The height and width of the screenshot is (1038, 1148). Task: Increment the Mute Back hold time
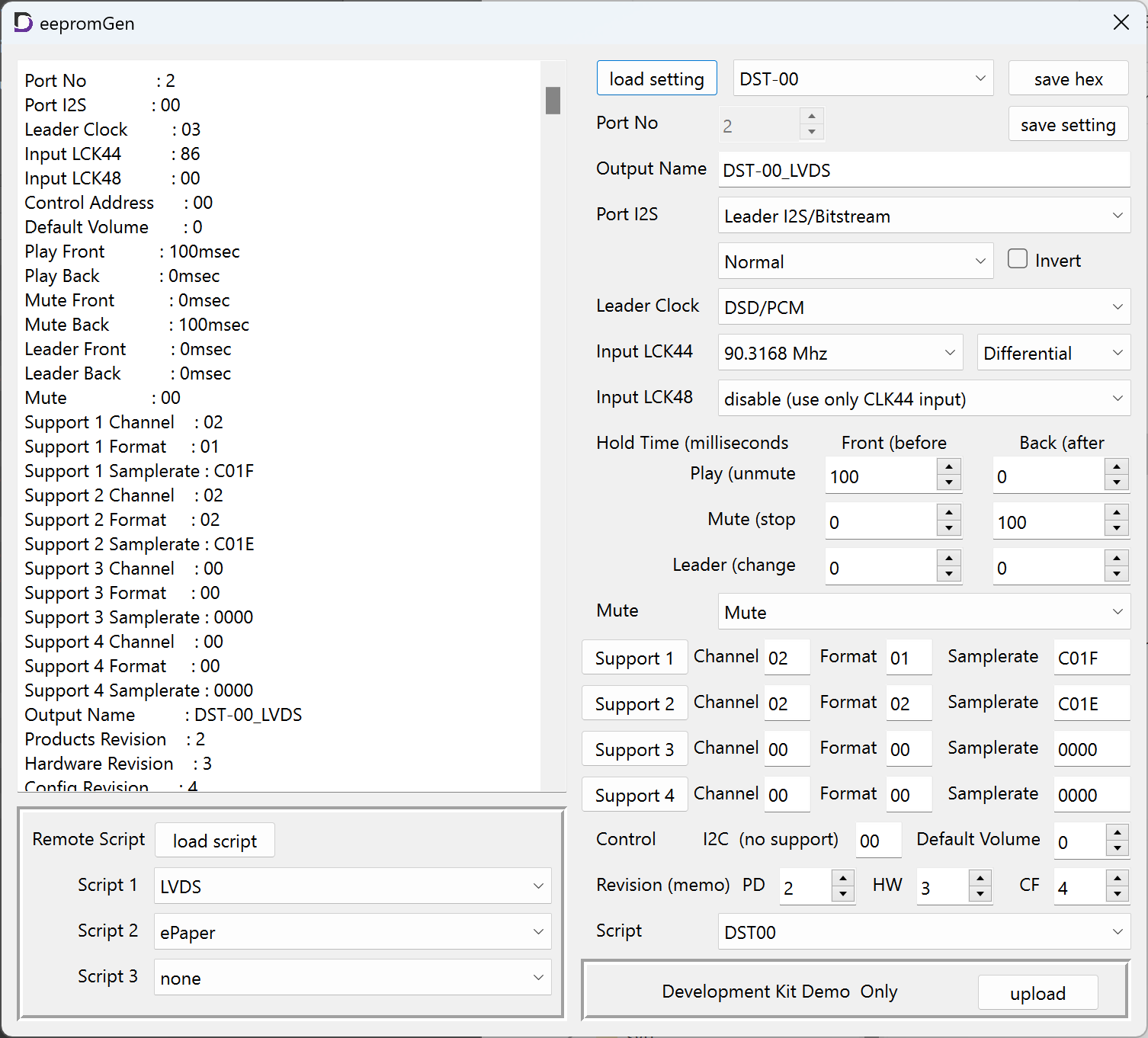pyautogui.click(x=1117, y=513)
